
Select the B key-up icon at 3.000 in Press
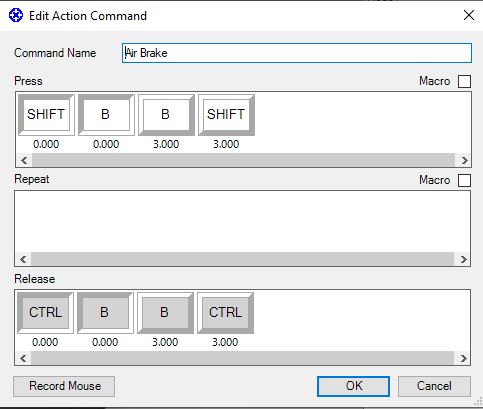coord(166,115)
